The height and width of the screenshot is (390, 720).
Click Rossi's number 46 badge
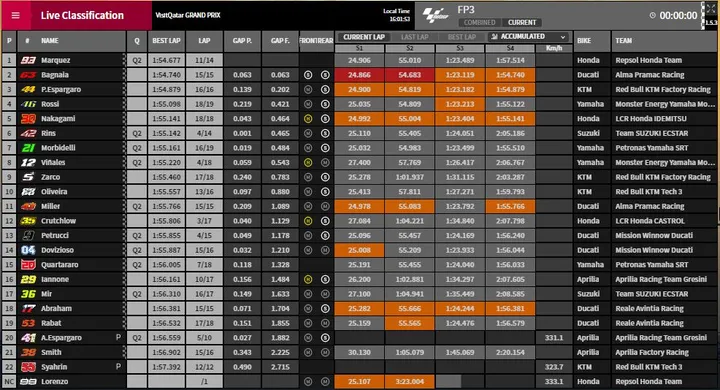pyautogui.click(x=28, y=104)
